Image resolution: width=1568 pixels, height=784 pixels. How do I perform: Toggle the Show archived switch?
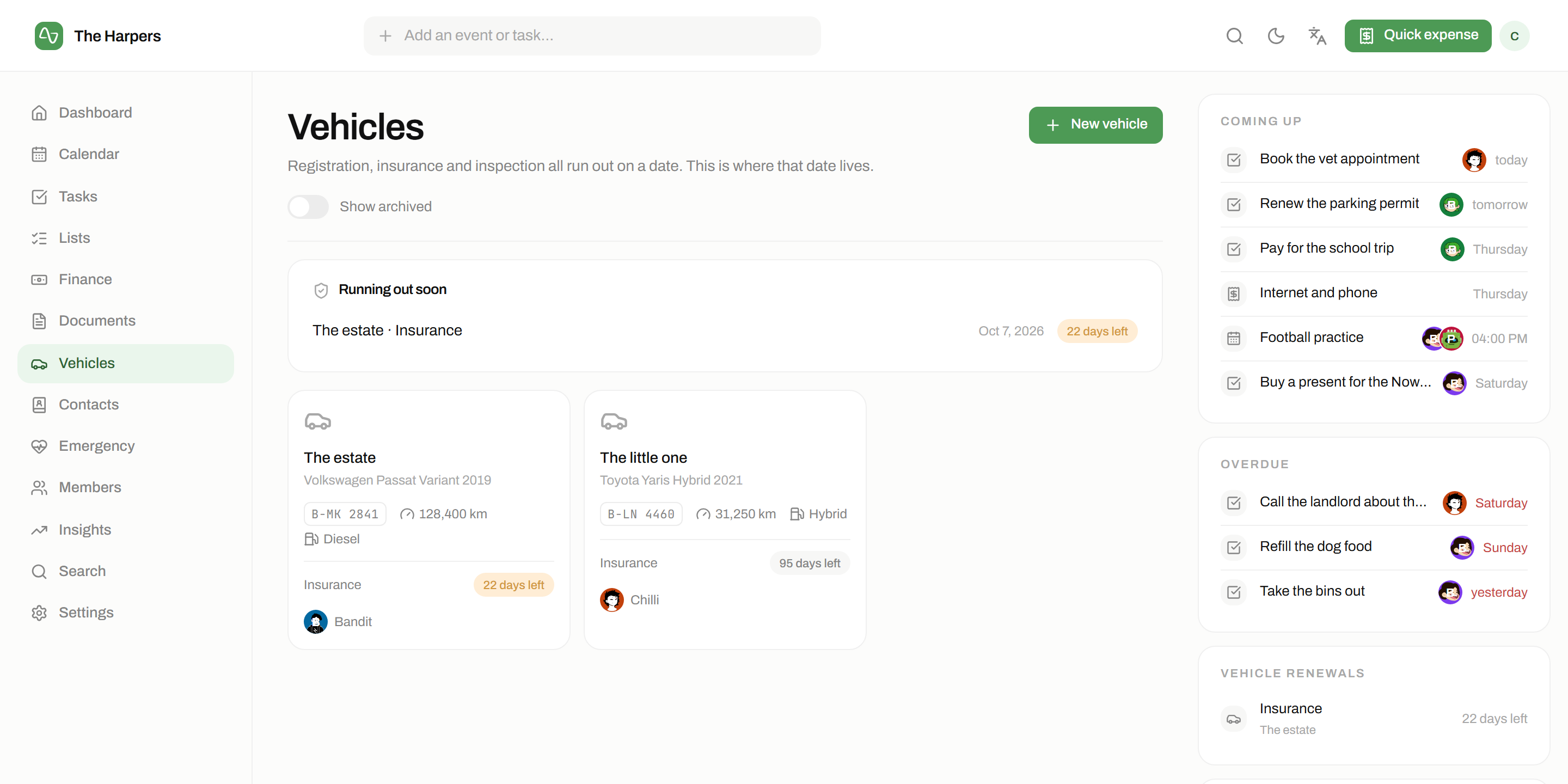pos(308,206)
